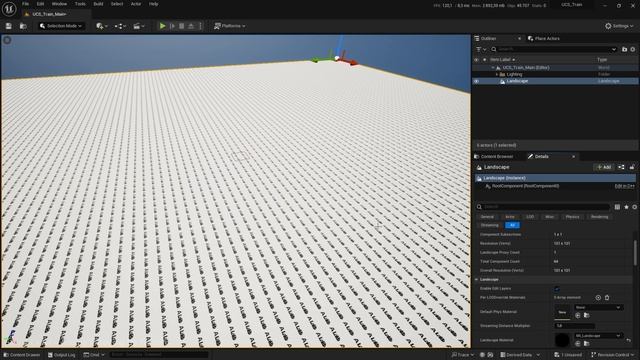
Task: Open the Actor menu
Action: click(136, 4)
